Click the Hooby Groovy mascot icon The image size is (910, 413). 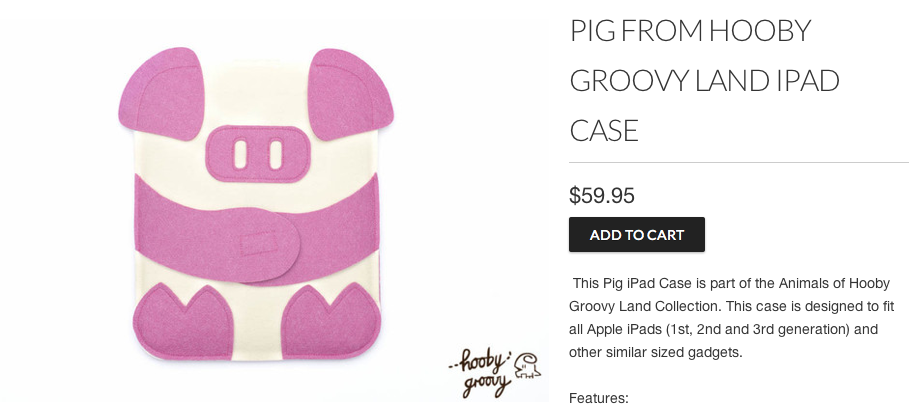tap(527, 365)
